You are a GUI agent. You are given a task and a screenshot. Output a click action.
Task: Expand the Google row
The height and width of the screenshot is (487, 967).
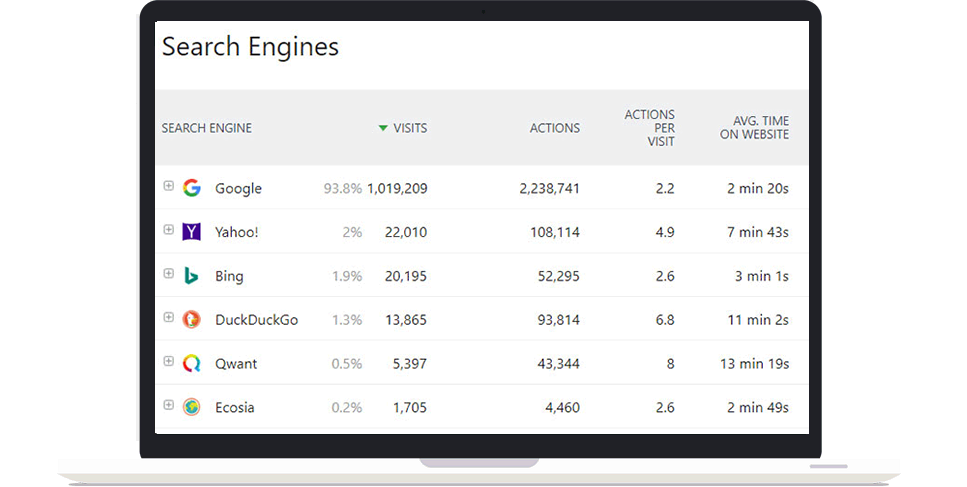click(168, 186)
